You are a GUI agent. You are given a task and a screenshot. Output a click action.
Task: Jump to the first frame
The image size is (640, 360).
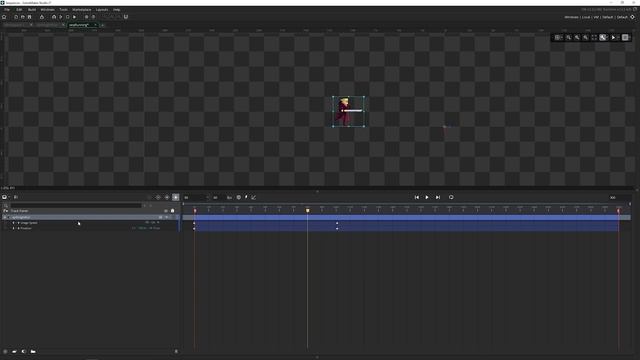pos(417,198)
